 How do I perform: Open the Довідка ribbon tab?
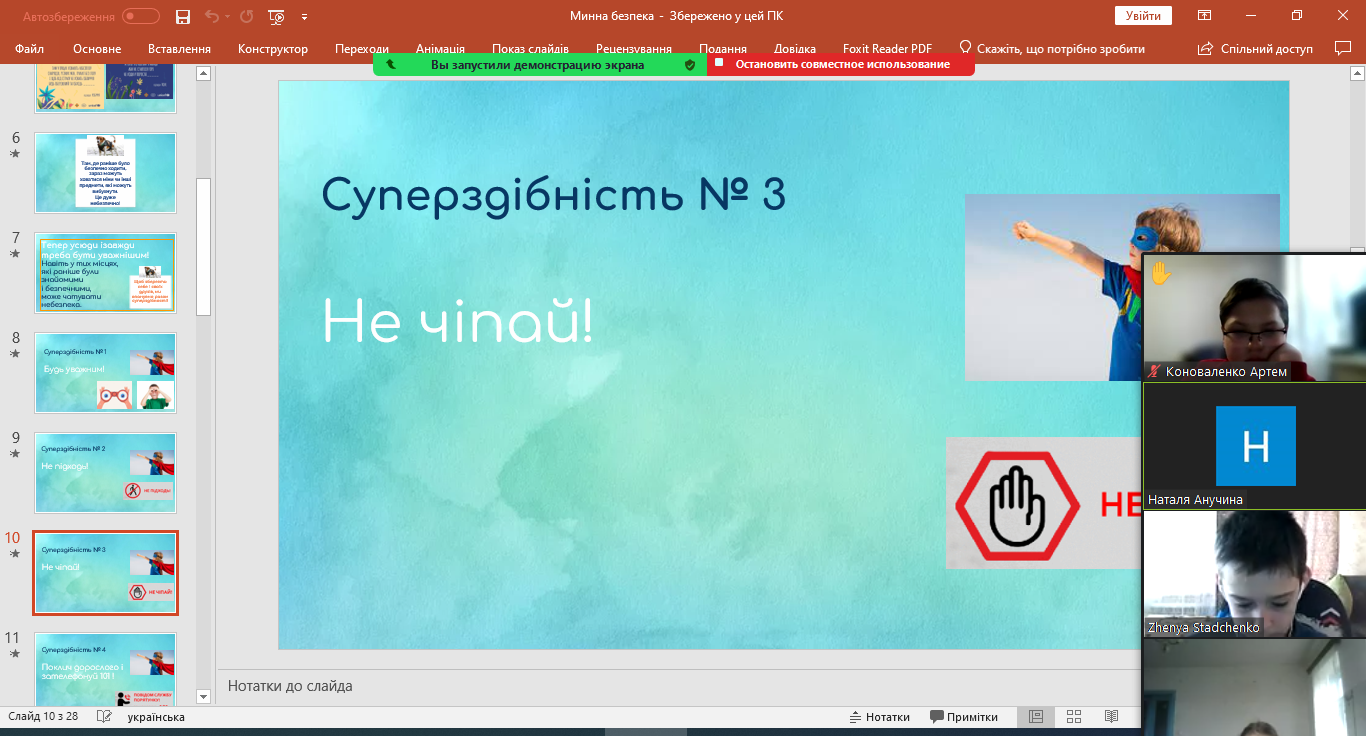coord(795,48)
